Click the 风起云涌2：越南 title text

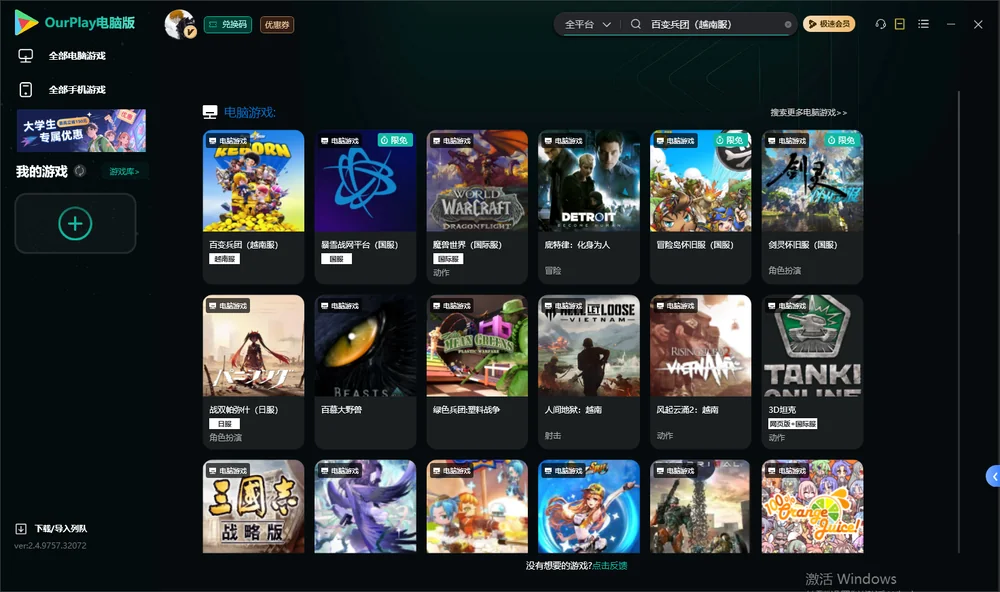click(x=688, y=410)
